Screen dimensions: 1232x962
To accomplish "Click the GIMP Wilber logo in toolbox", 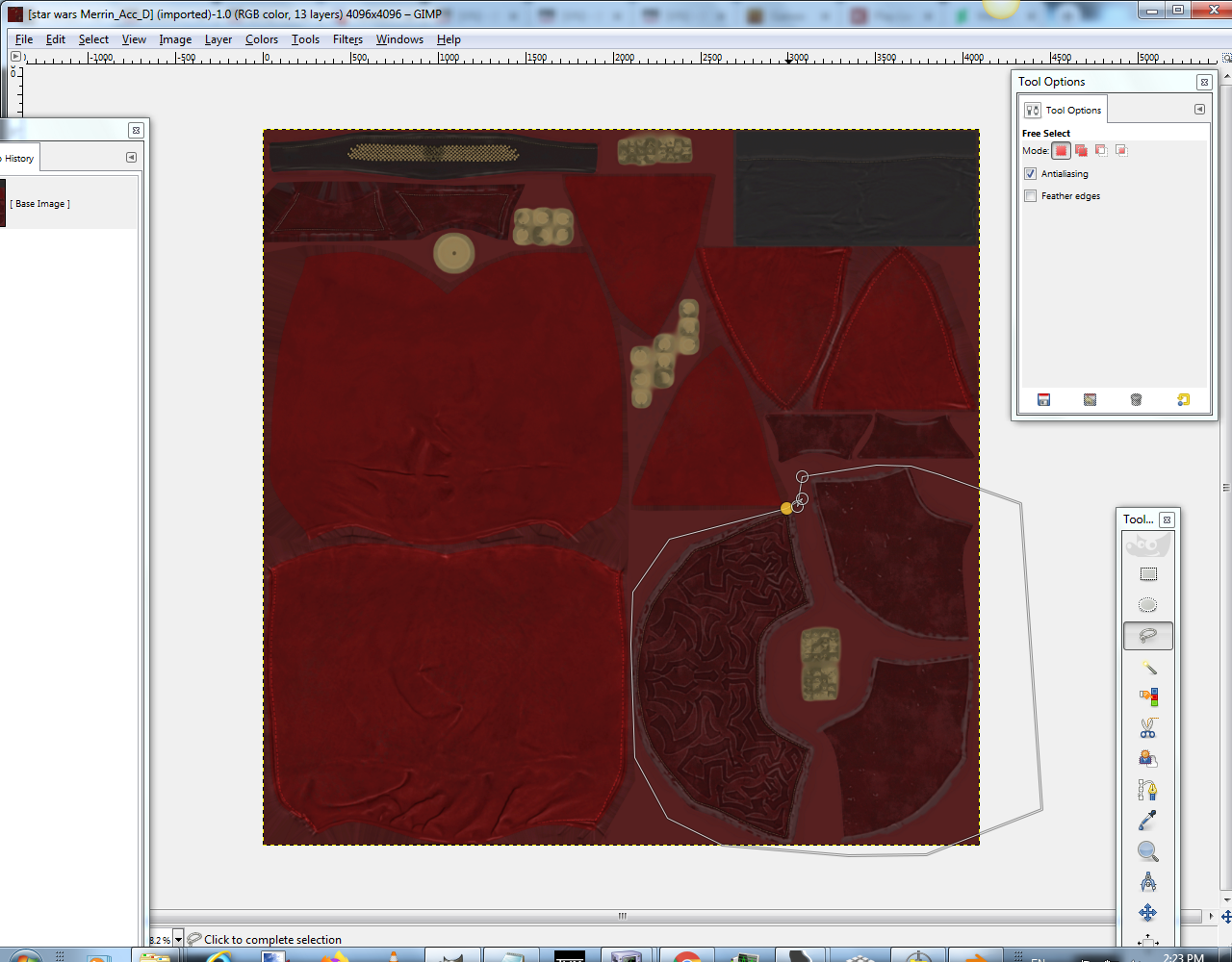I will 1148,545.
